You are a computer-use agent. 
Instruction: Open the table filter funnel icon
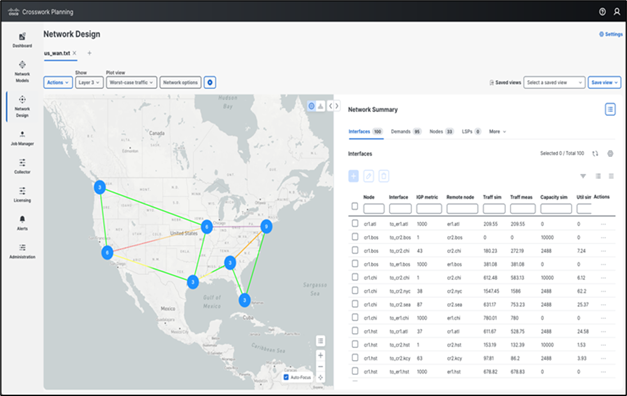coord(583,176)
